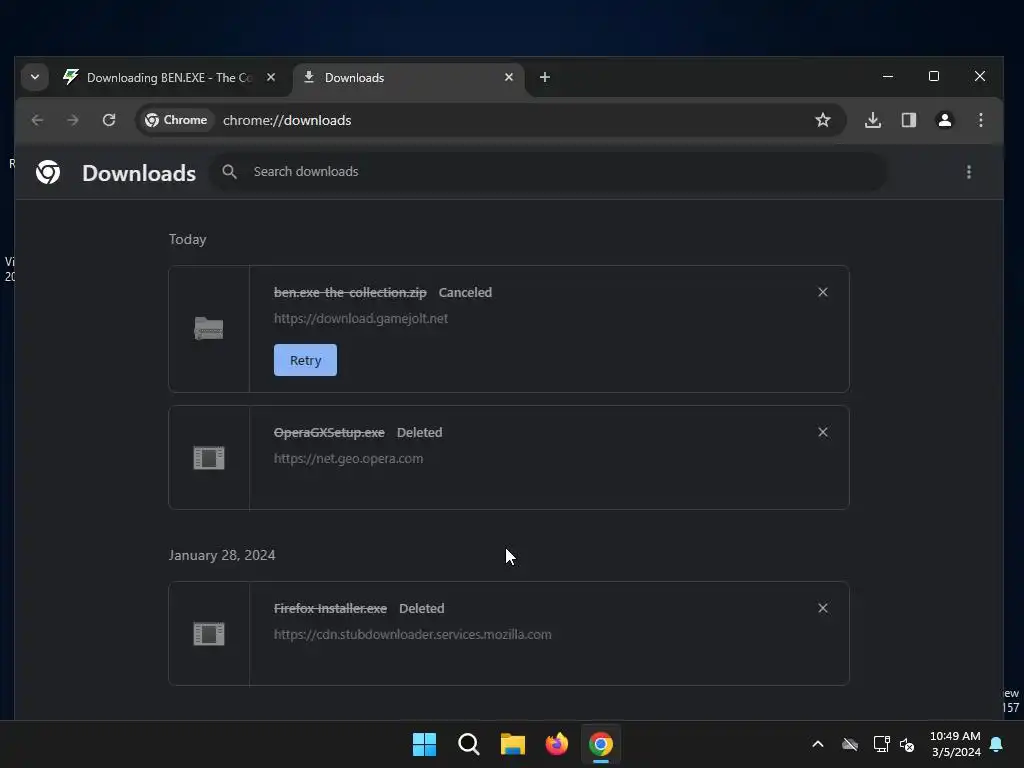Open the net.geo.opera.com source link
1024x768 pixels.
[x=348, y=459]
